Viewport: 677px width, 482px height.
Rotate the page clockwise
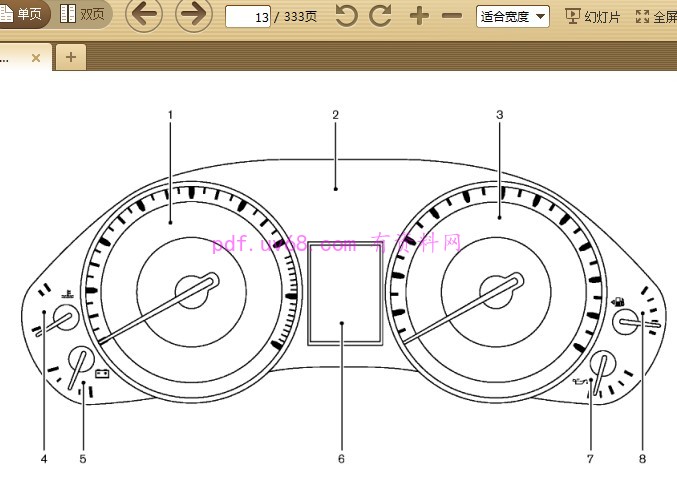pos(381,16)
